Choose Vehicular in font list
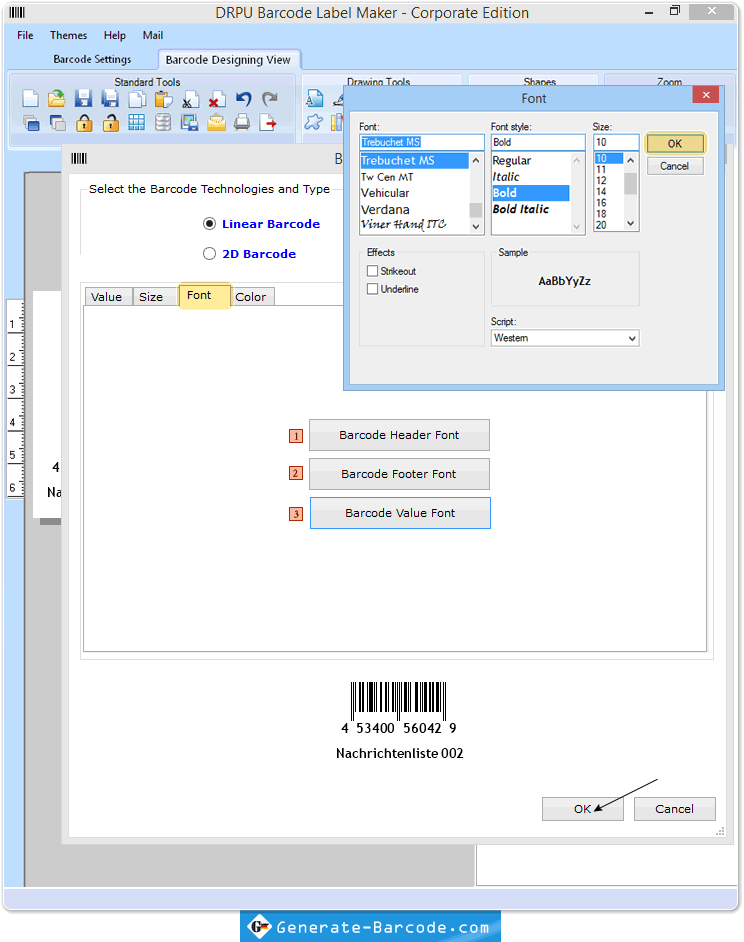 (414, 193)
